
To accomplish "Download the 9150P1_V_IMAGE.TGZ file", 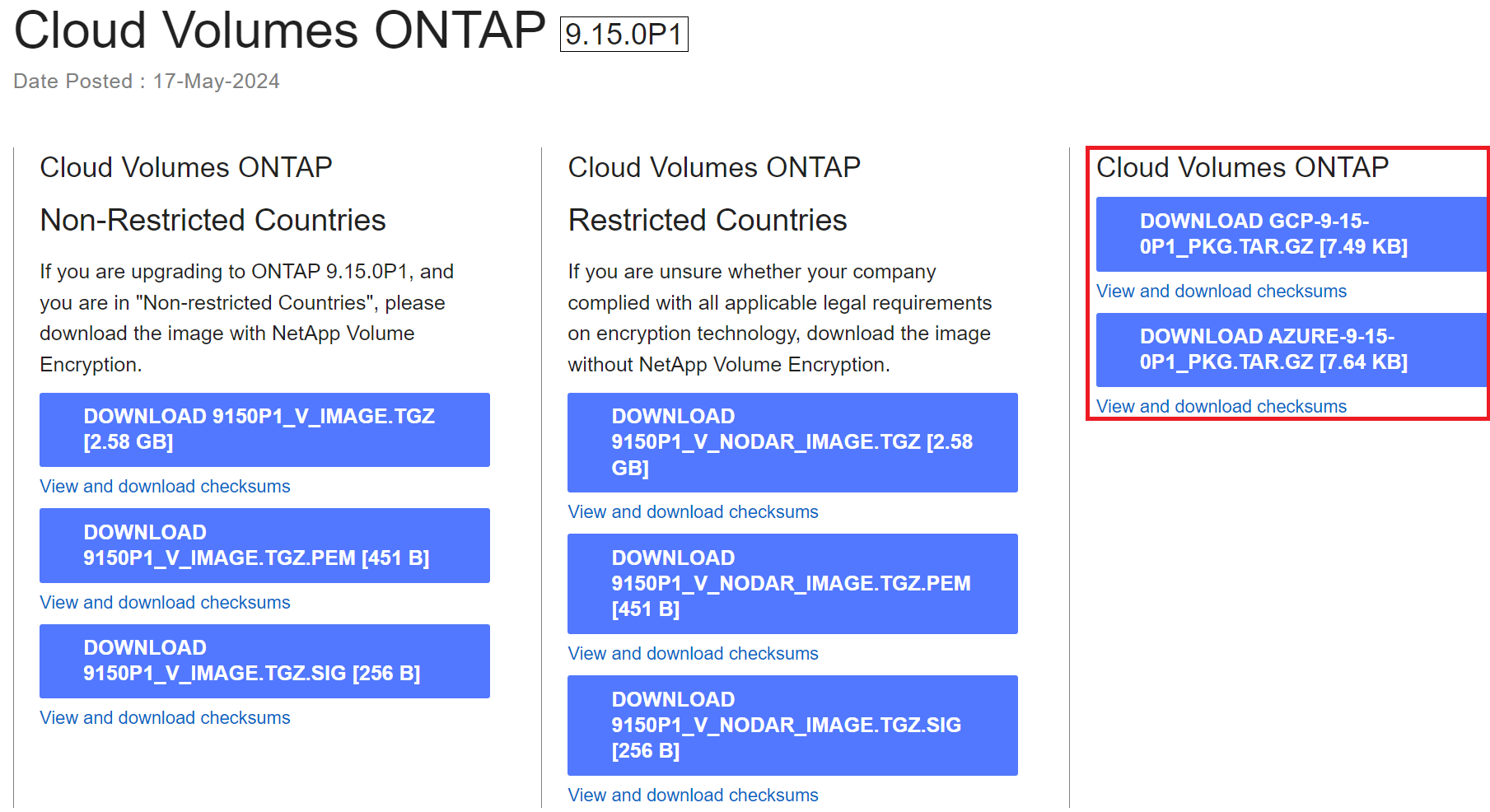I will pos(264,429).
